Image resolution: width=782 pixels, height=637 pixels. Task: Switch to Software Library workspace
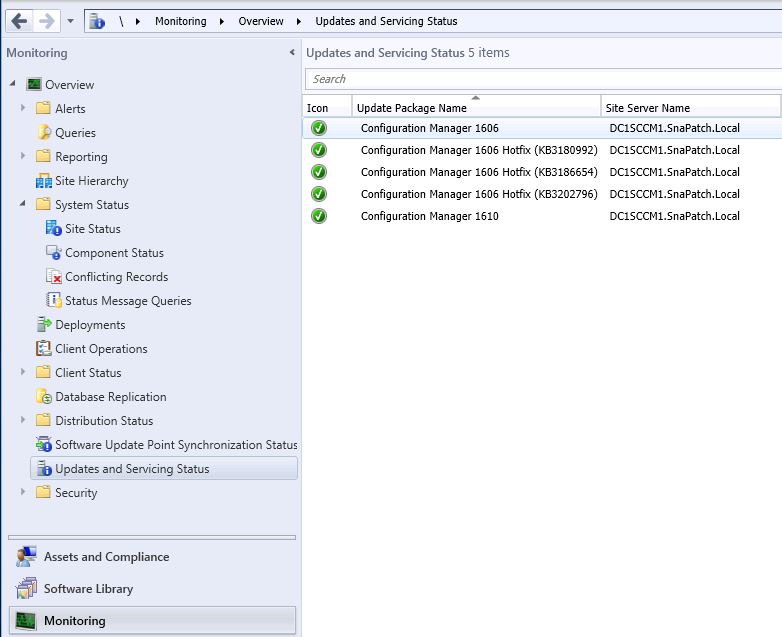coord(152,589)
